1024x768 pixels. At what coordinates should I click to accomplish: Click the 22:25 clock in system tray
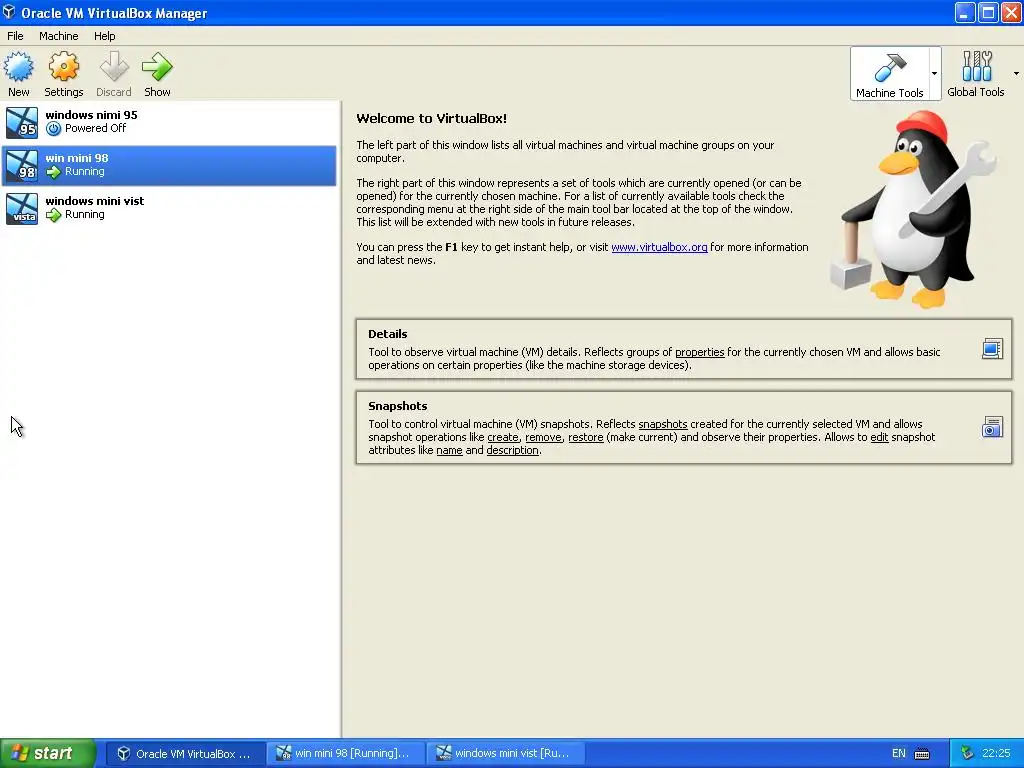tap(996, 754)
